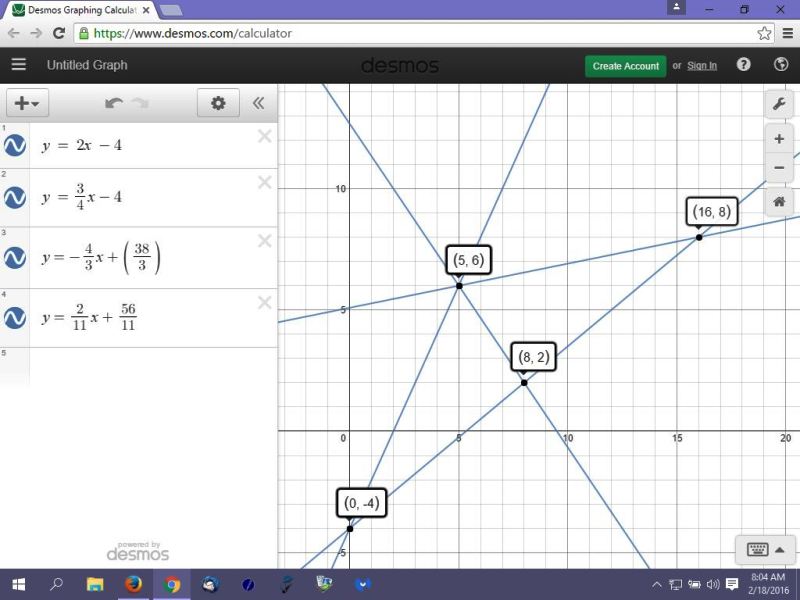Select the Desmos Graphing Calculator tab
This screenshot has width=800, height=600.
click(x=82, y=10)
